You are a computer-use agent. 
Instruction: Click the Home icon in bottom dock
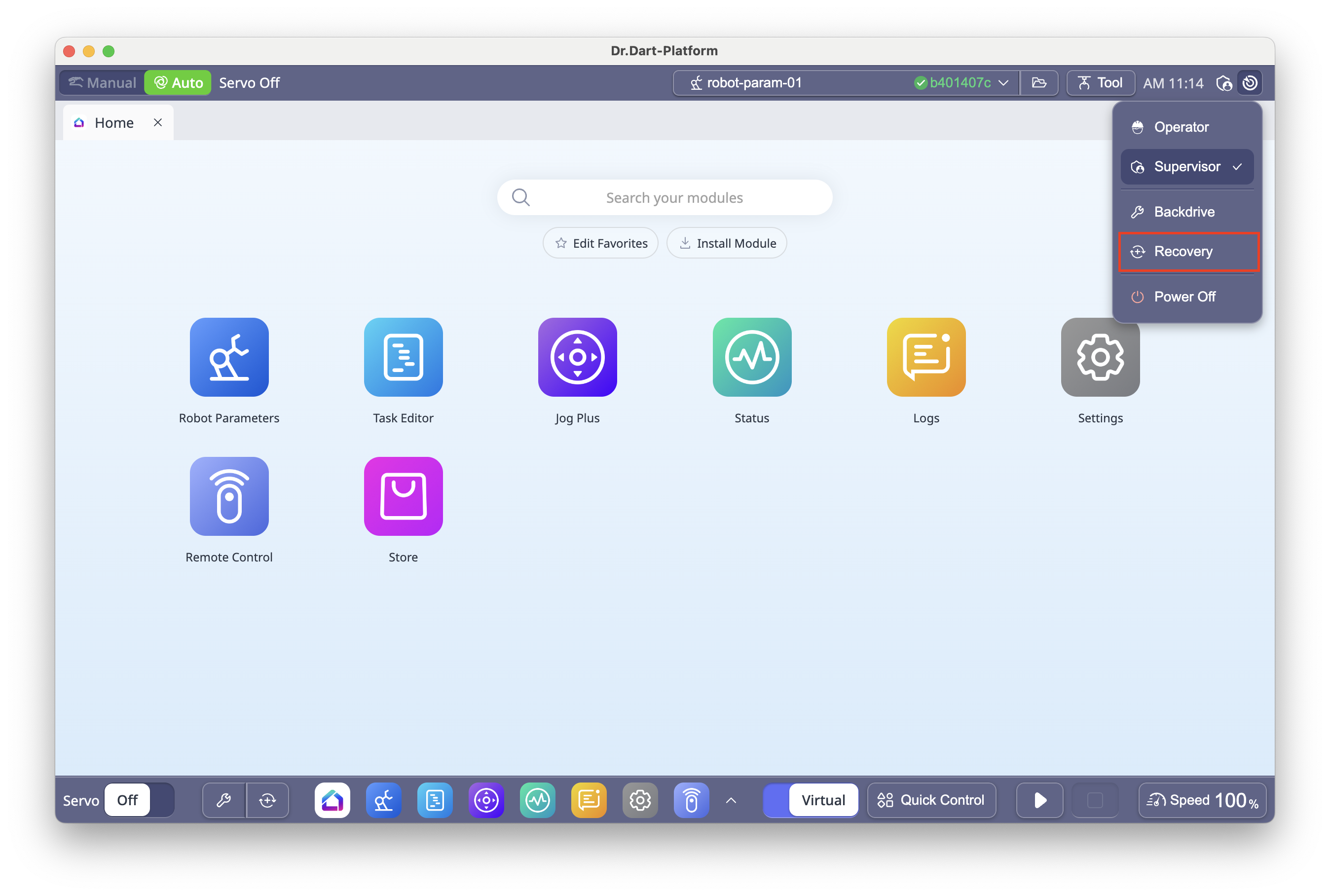point(332,800)
